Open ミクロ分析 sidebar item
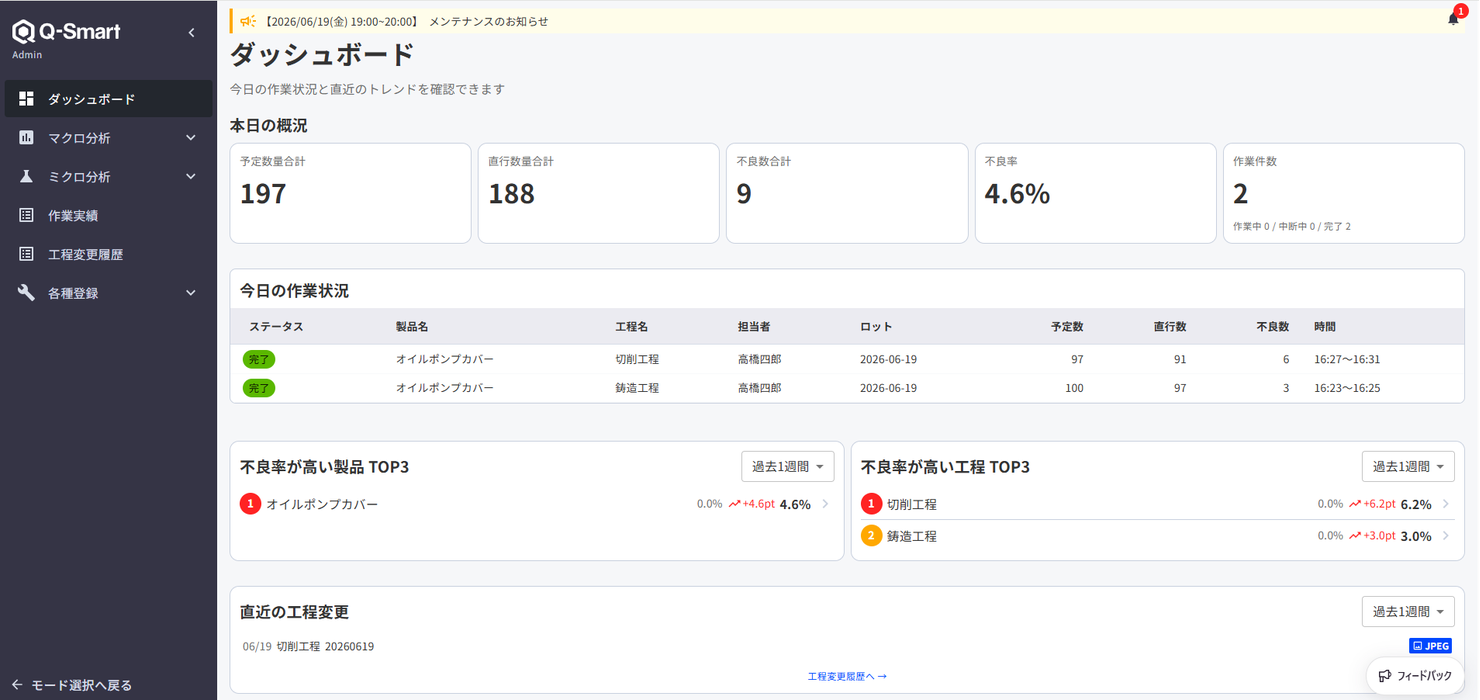This screenshot has width=1480, height=700. 109,177
